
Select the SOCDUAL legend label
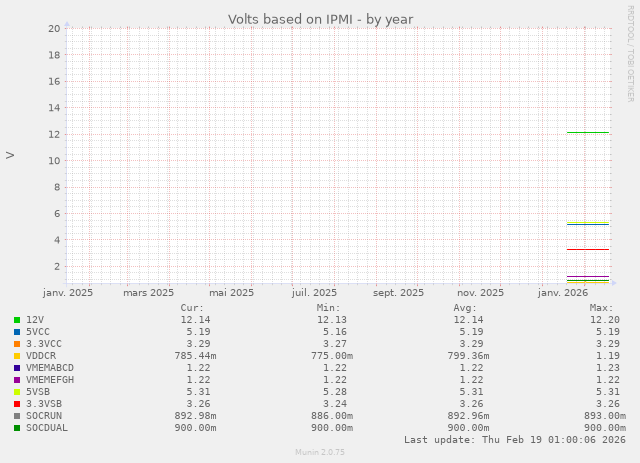point(47,428)
